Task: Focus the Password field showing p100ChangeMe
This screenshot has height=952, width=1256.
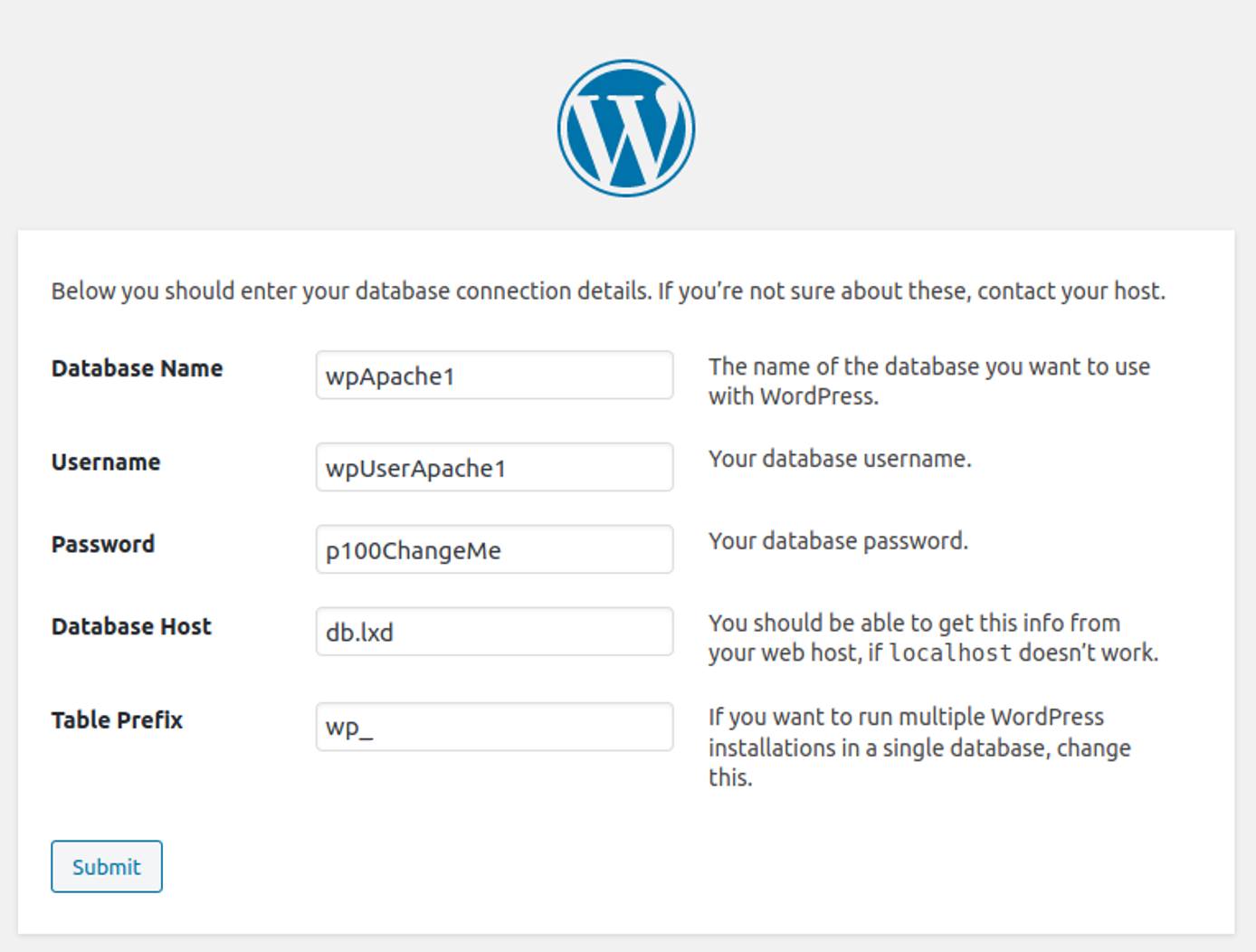Action: (493, 549)
